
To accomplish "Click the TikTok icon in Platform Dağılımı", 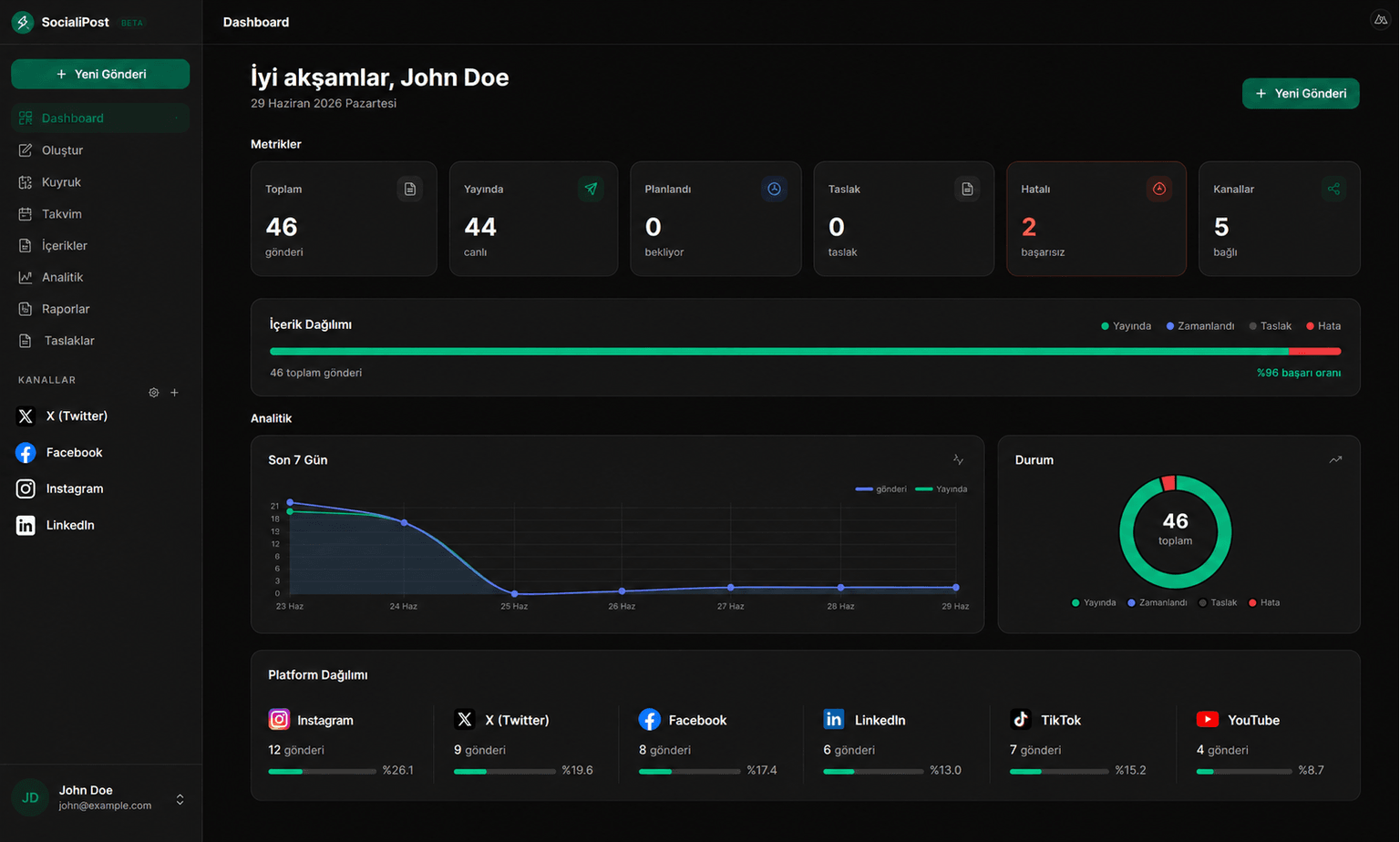I will click(1021, 719).
